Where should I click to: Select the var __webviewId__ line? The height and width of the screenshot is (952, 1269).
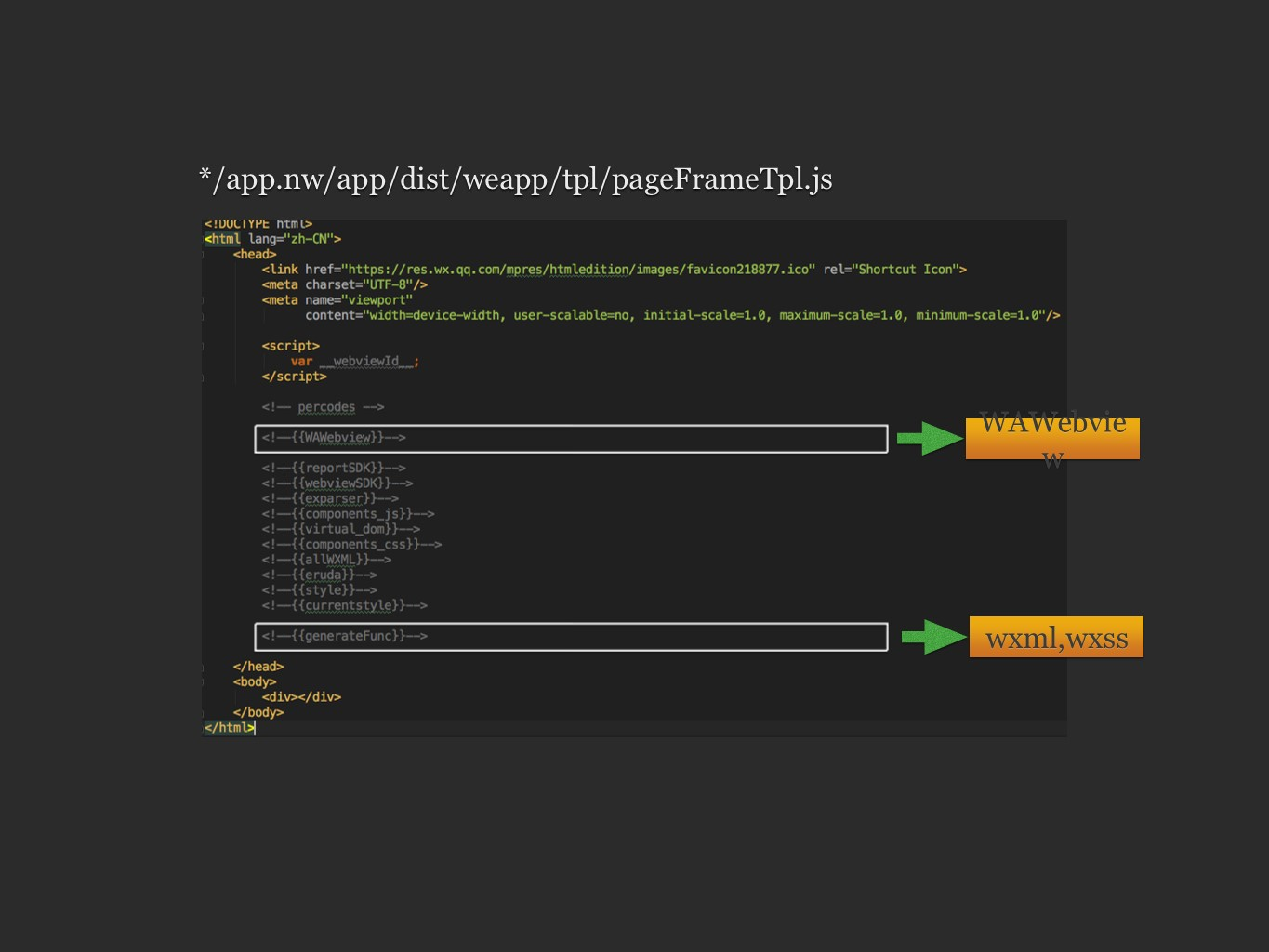[355, 361]
